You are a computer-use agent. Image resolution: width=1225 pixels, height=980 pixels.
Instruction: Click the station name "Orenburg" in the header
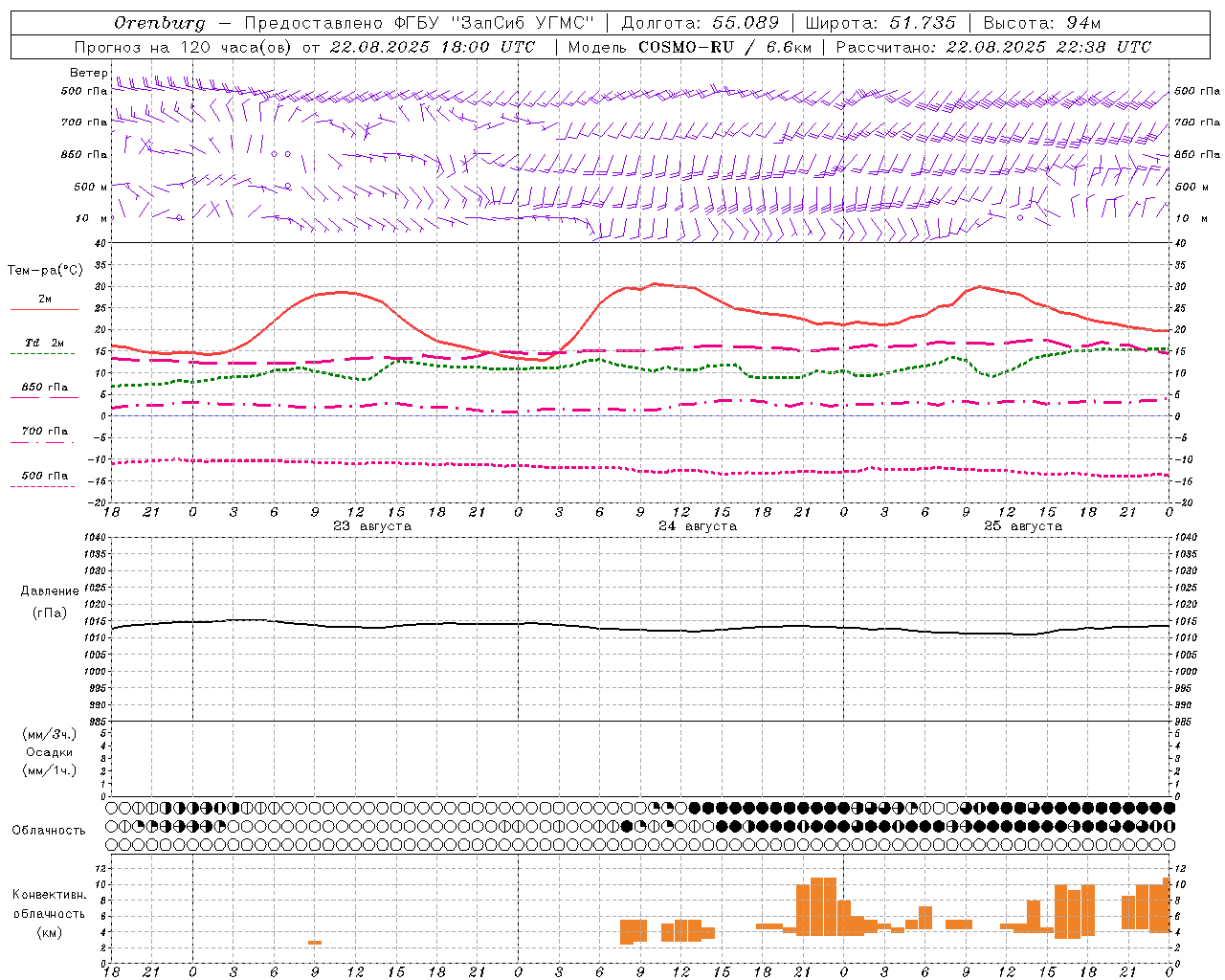(160, 22)
